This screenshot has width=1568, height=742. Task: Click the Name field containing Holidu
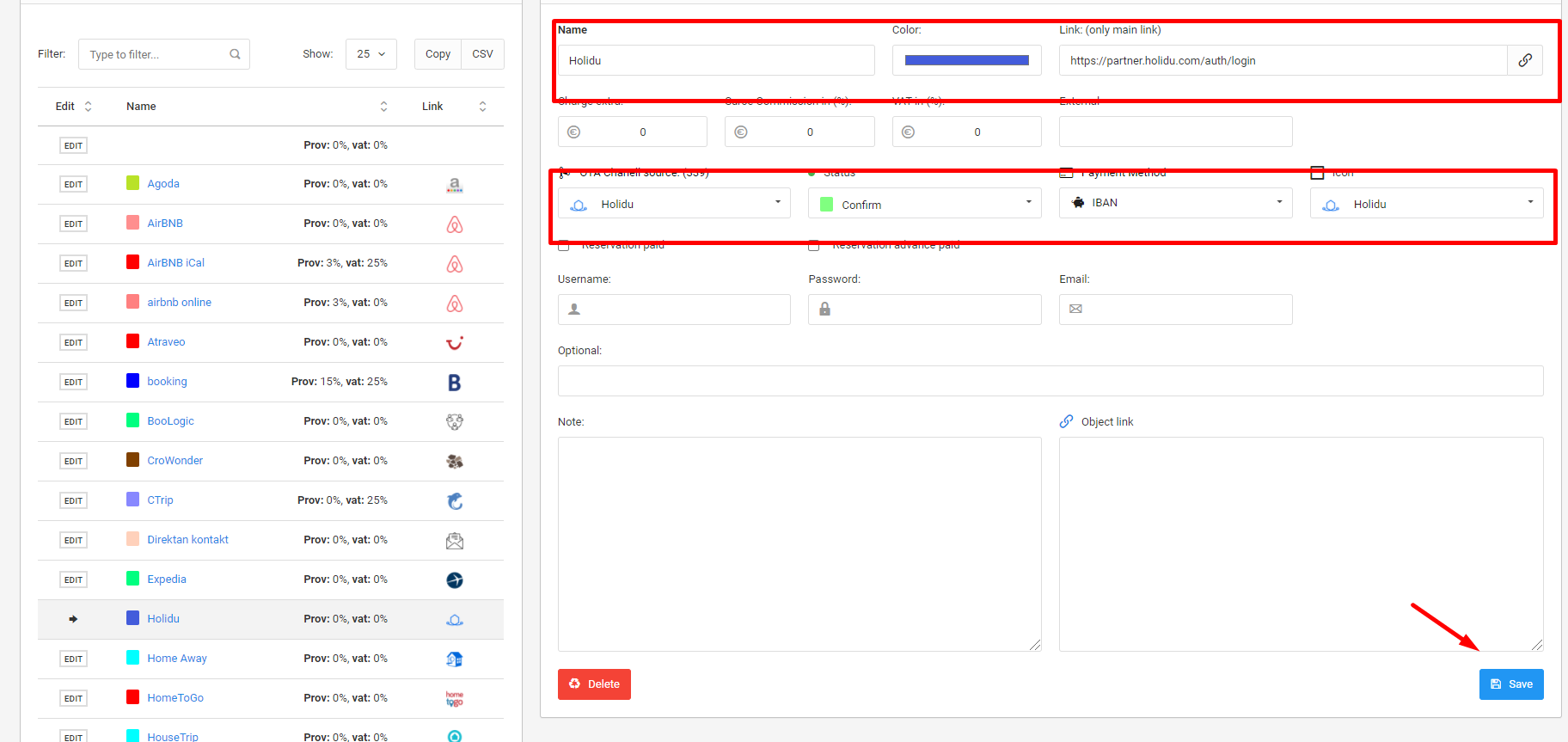tap(716, 60)
